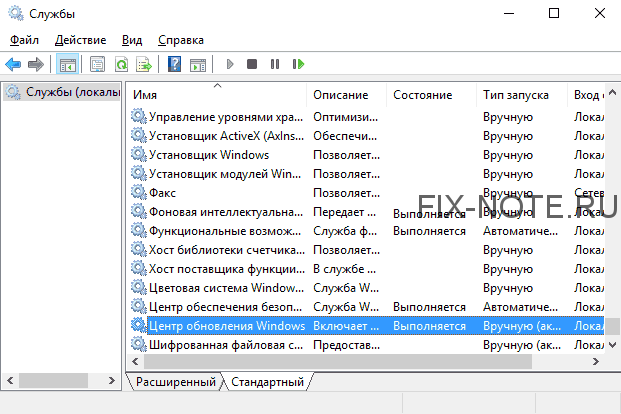Select the Факс service row
The image size is (621, 414).
tap(367, 193)
